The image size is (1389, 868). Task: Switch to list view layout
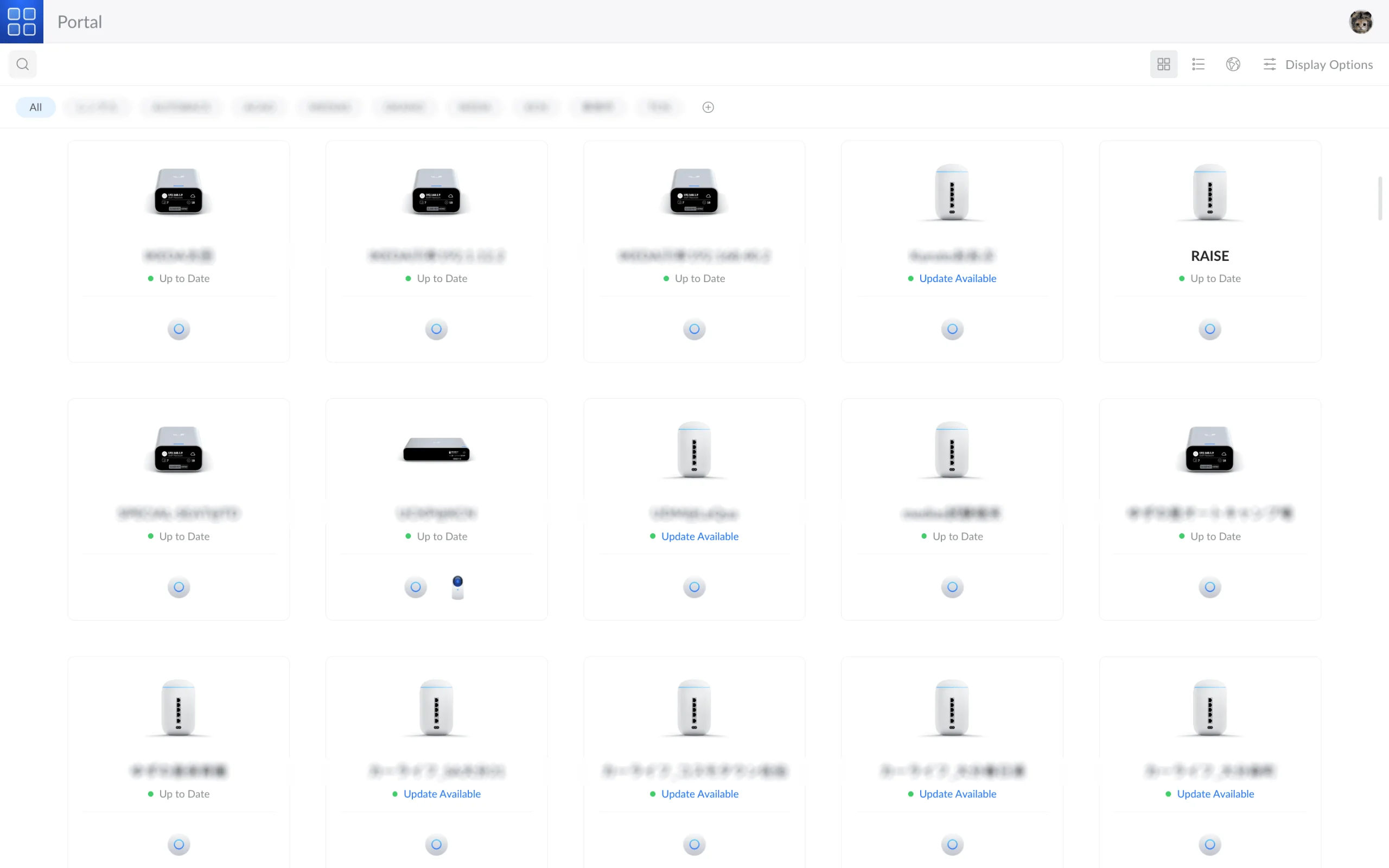coord(1199,63)
